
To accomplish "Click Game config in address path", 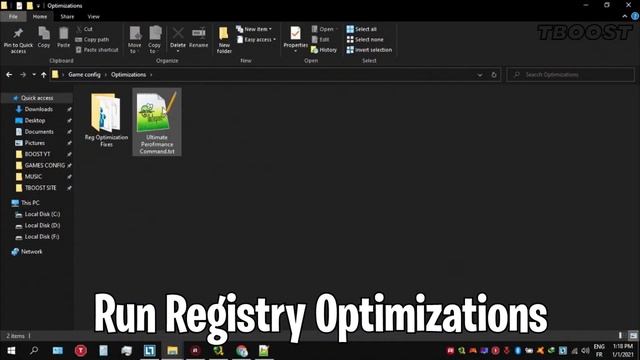I will (84, 75).
